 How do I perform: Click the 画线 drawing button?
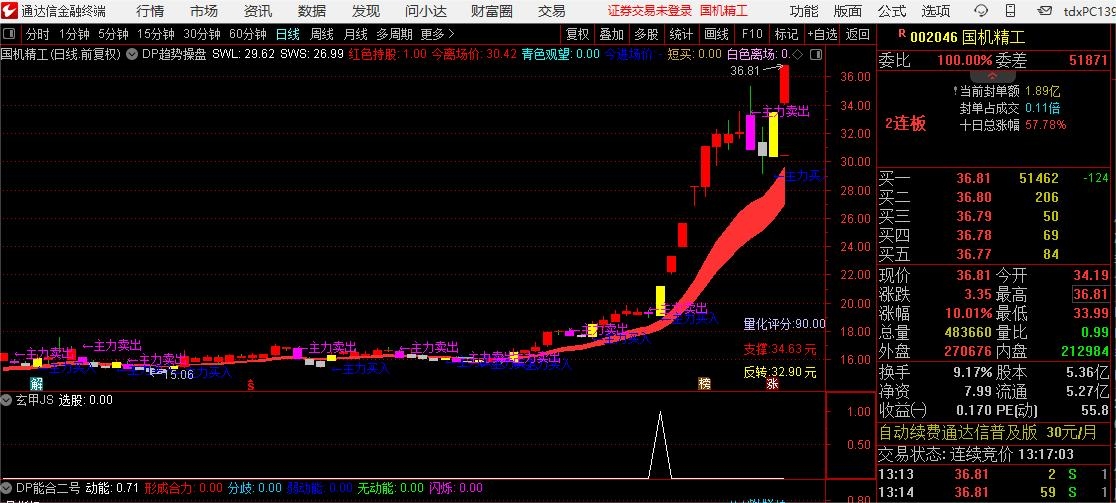tap(716, 34)
